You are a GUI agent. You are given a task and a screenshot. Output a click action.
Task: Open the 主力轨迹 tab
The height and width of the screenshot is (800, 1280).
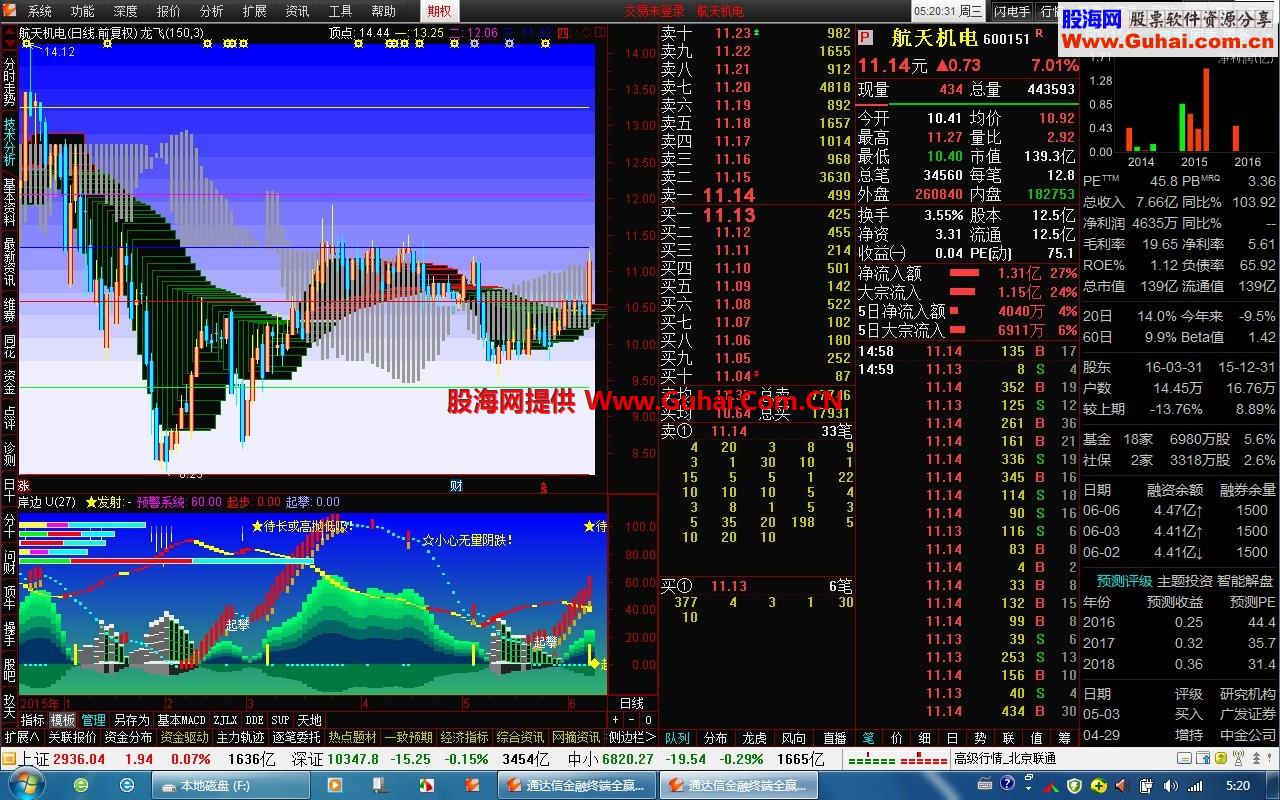coord(241,737)
